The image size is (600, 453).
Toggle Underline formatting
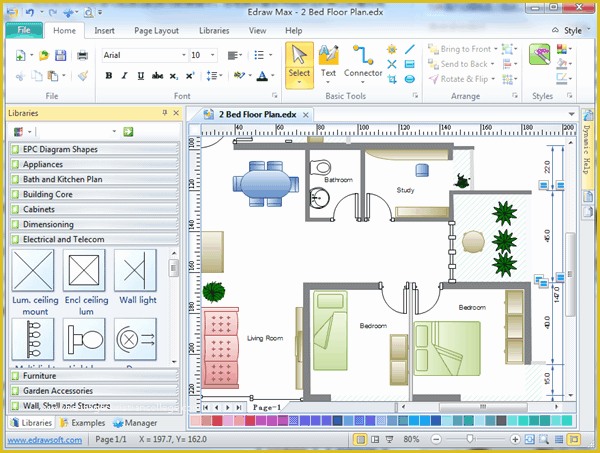(x=140, y=76)
